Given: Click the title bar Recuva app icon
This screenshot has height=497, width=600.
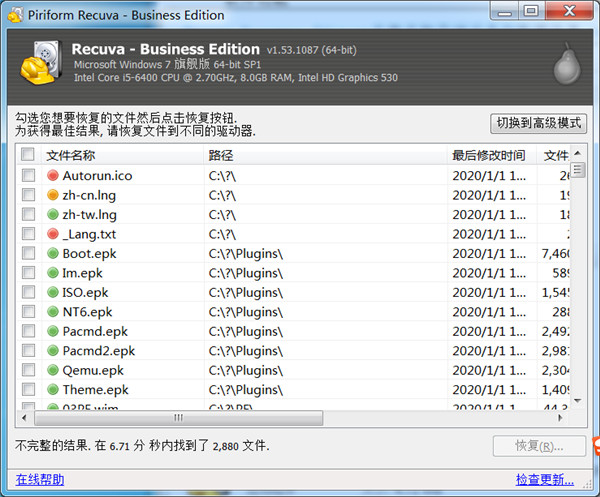Looking at the screenshot, I should (15, 15).
